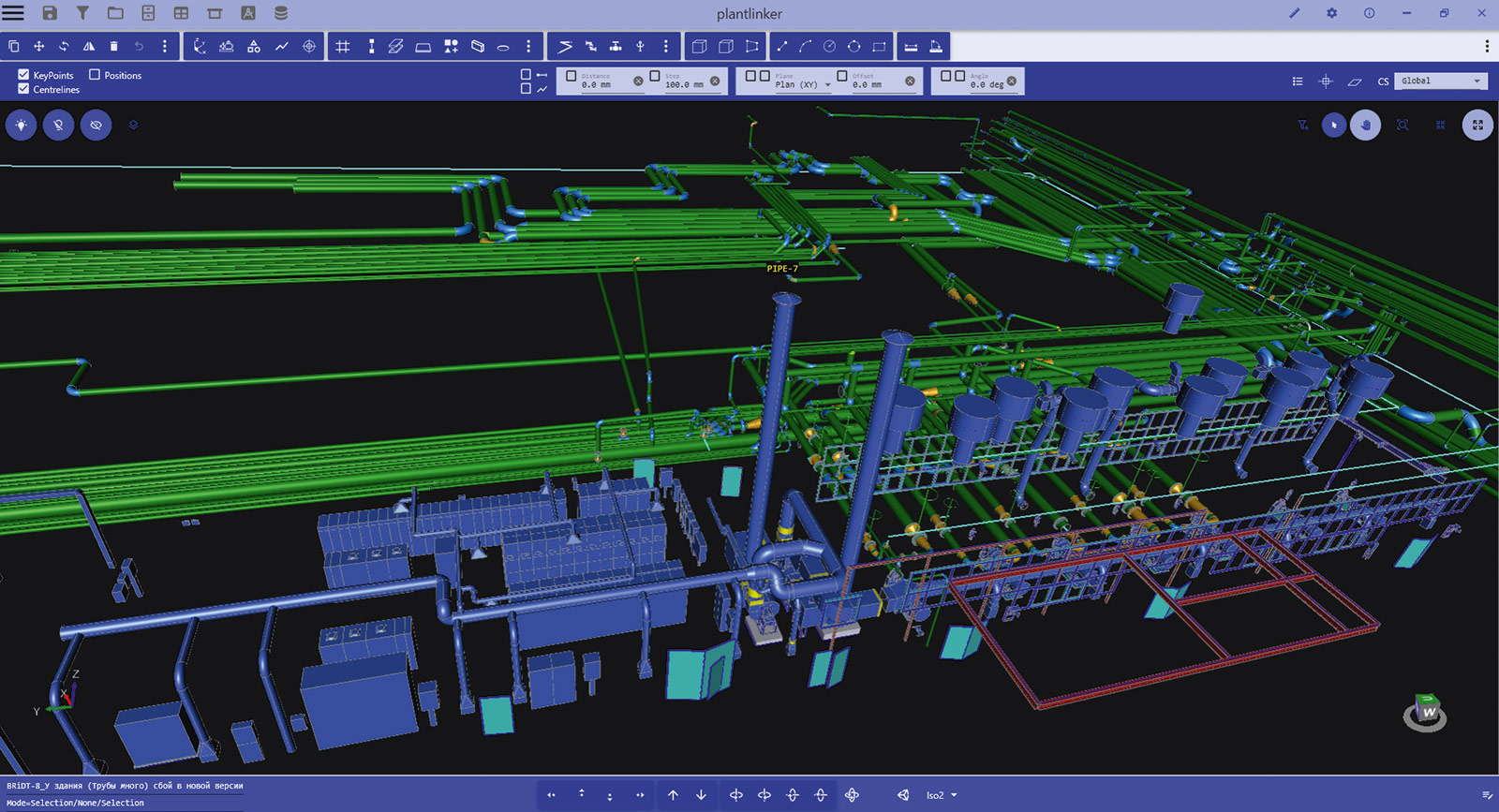Click the target crosshair circle icon
1499x812 pixels.
click(309, 46)
